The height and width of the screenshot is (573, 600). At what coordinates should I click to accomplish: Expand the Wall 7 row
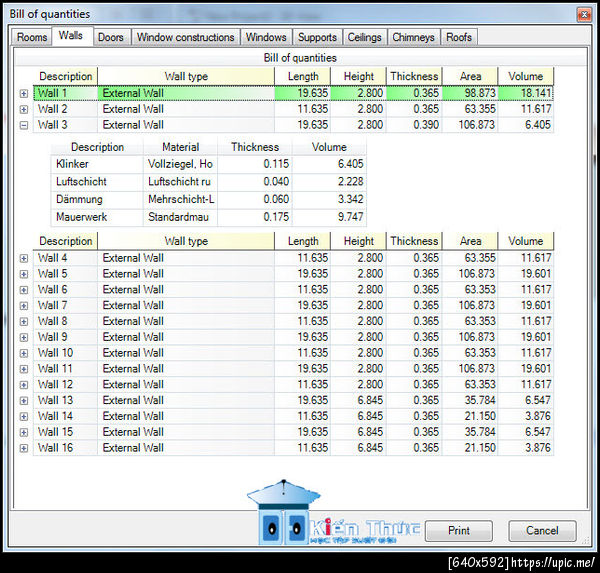pos(24,306)
